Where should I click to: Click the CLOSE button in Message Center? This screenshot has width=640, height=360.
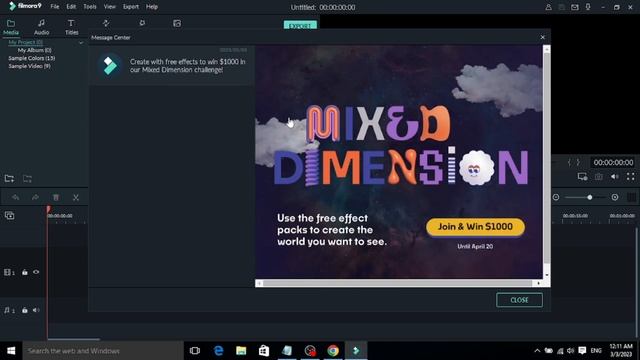click(x=519, y=300)
